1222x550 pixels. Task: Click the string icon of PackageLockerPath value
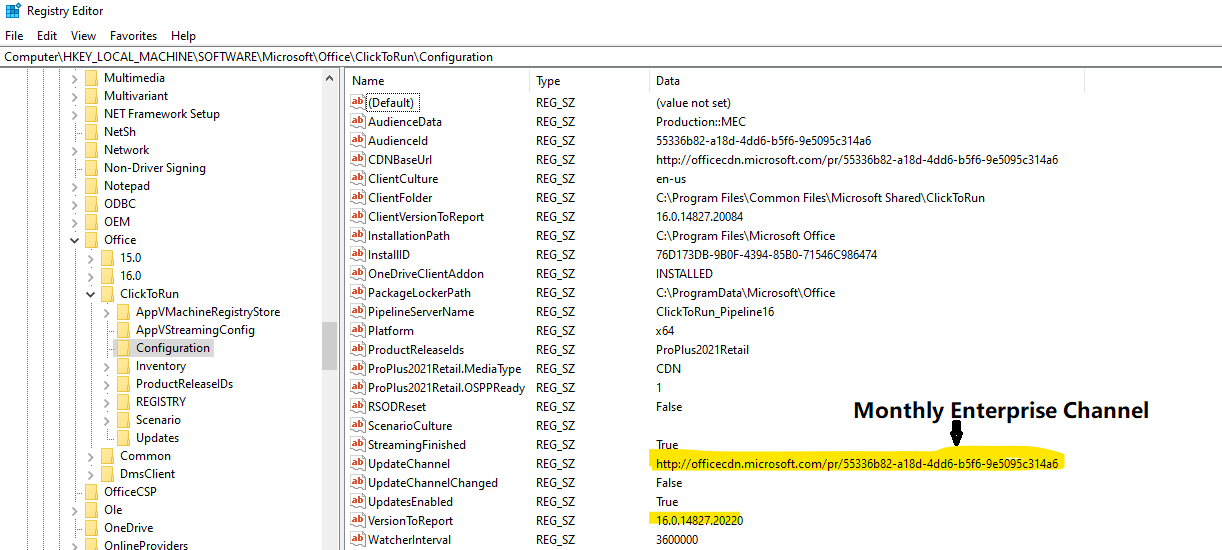click(358, 292)
